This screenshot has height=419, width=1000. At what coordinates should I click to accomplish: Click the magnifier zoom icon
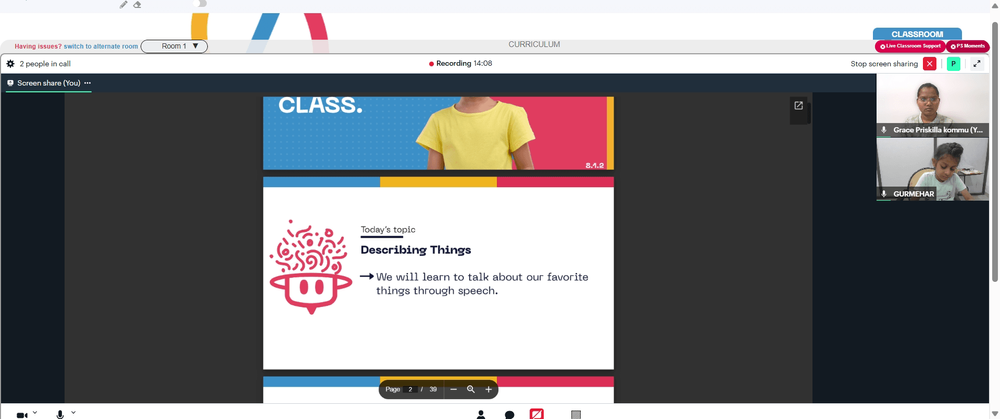coord(471,389)
